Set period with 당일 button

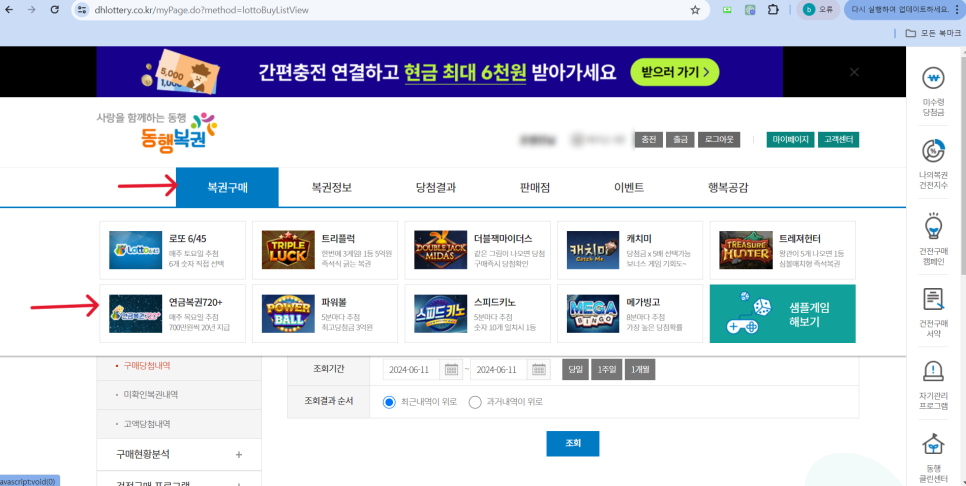coord(575,370)
